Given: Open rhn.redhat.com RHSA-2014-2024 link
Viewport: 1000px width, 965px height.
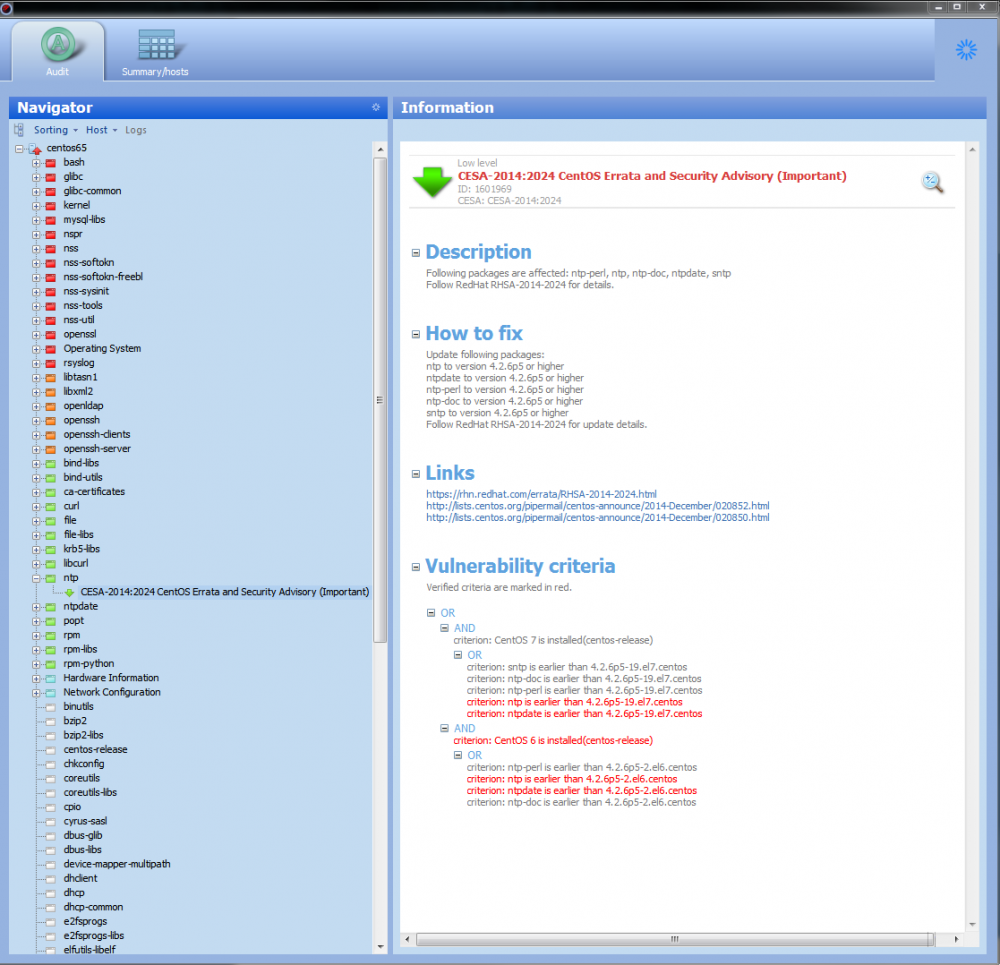Looking at the screenshot, I should (x=541, y=494).
